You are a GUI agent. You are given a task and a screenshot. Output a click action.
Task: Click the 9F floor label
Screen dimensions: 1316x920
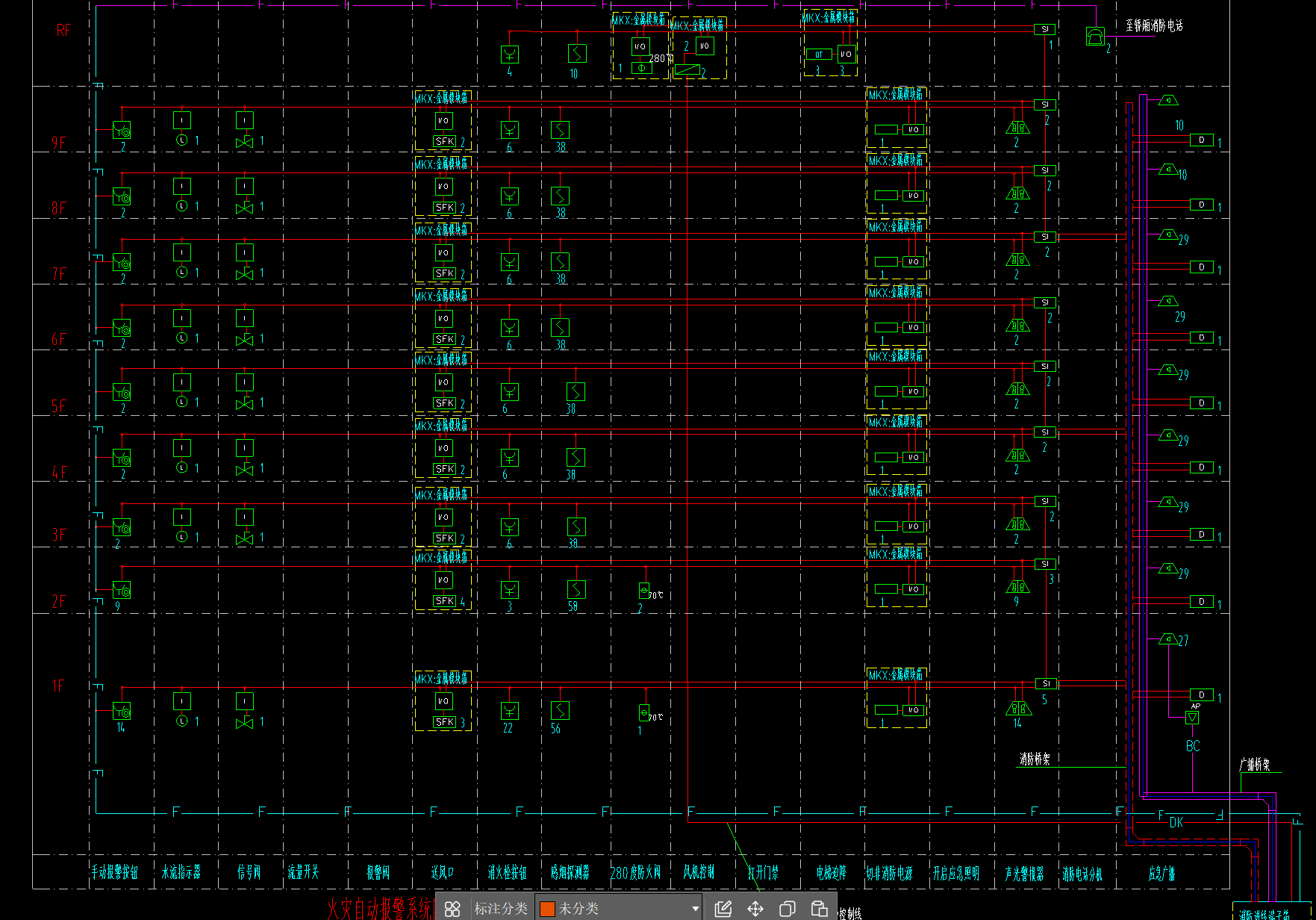tap(58, 143)
